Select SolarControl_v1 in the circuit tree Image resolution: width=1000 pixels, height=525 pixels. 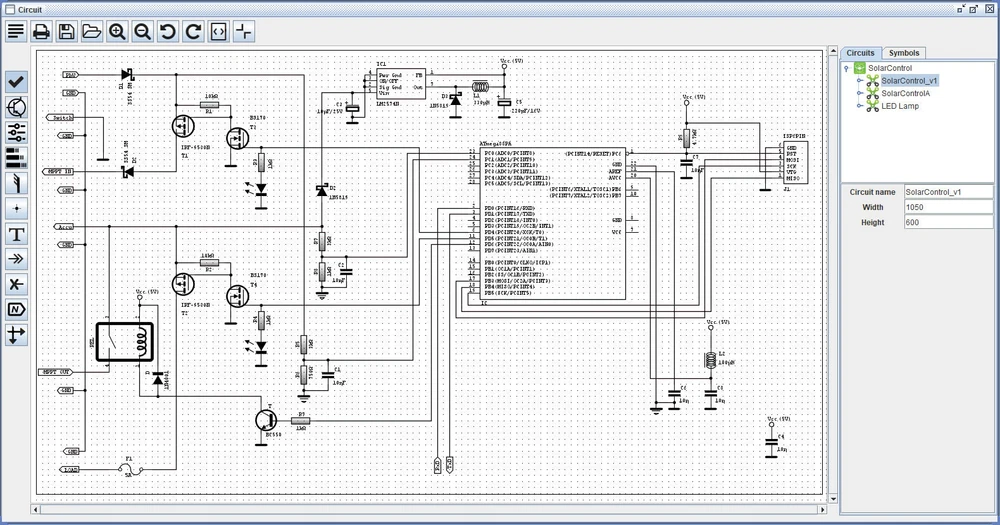[909, 80]
